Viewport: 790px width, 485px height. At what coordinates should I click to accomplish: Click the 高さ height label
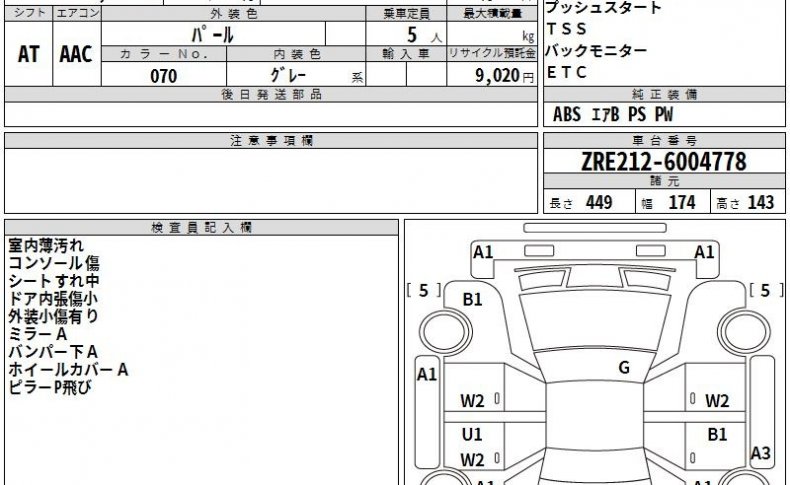[x=728, y=203]
